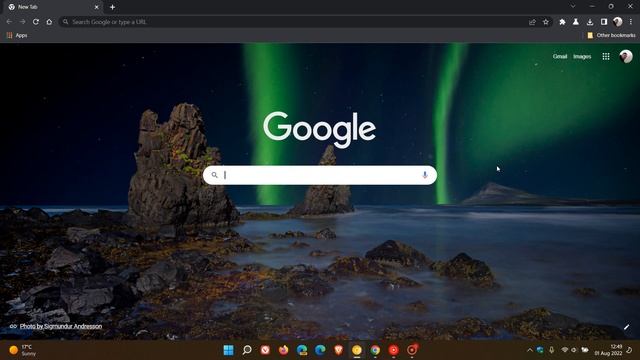The height and width of the screenshot is (360, 640).
Task: Open Windows taskbar search
Action: pyautogui.click(x=247, y=350)
